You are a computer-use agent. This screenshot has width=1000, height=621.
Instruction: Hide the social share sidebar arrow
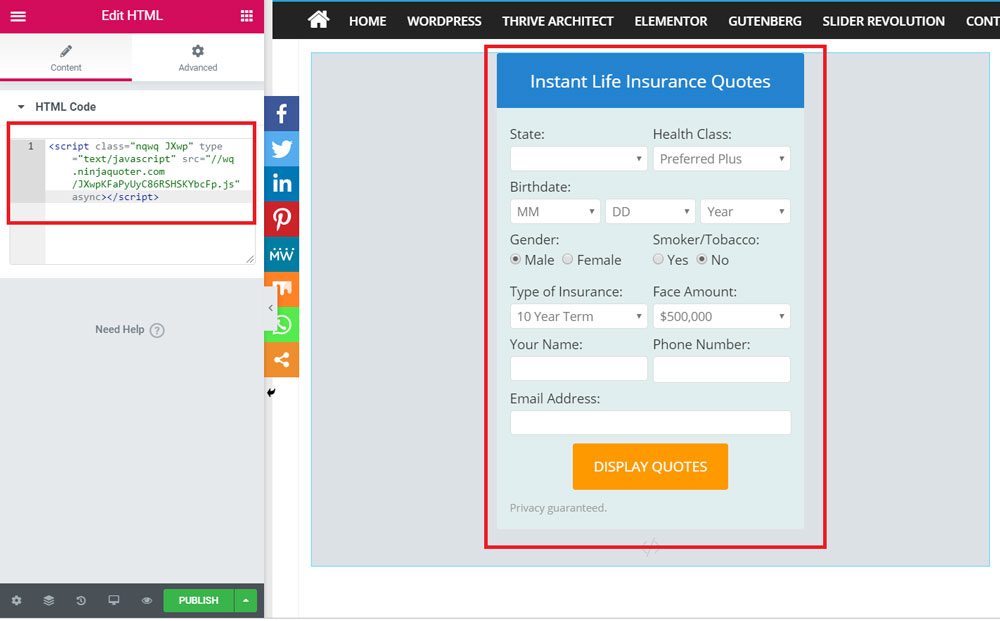tap(271, 393)
